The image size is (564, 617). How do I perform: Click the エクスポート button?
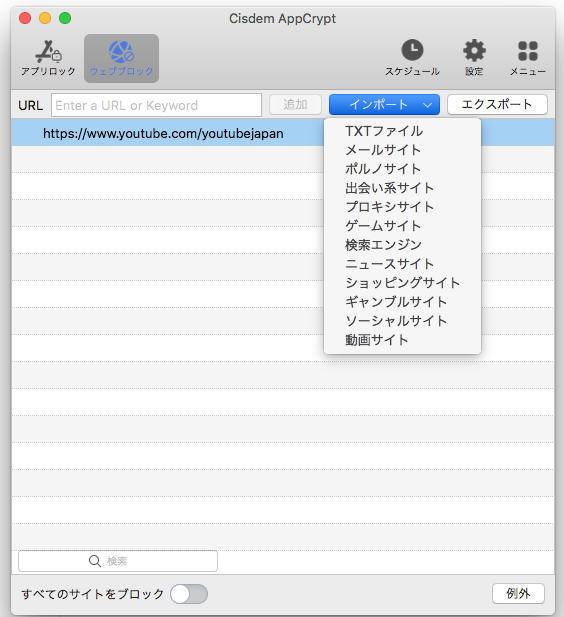(497, 105)
